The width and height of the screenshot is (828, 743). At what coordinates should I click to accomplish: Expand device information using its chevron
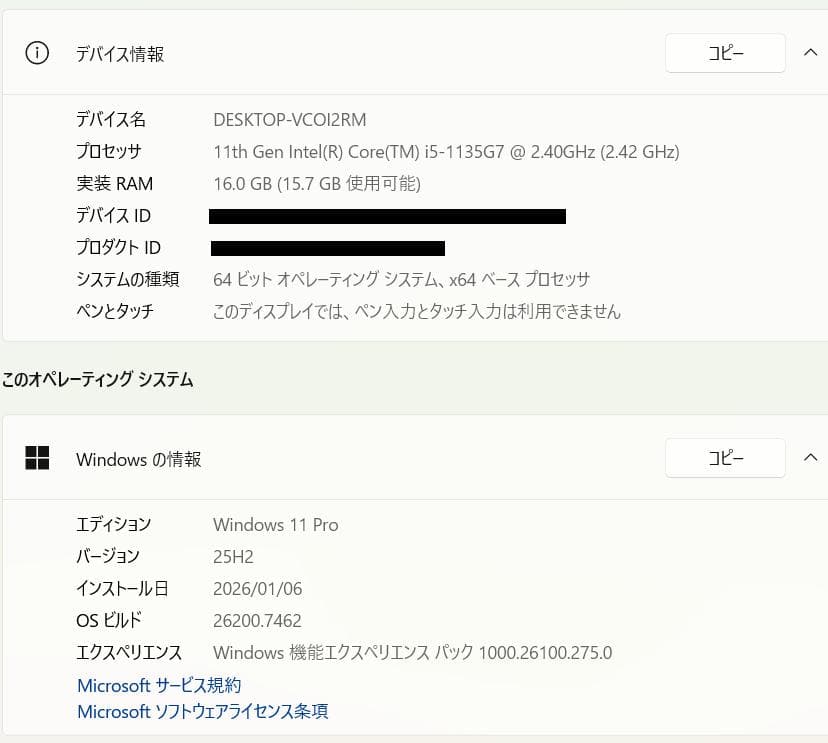811,53
